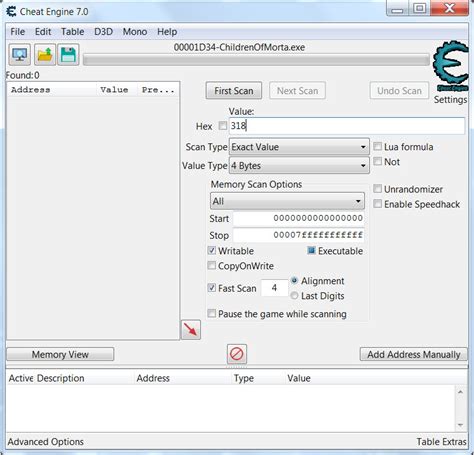Click the red arrow add-to-address-list icon

tap(191, 330)
